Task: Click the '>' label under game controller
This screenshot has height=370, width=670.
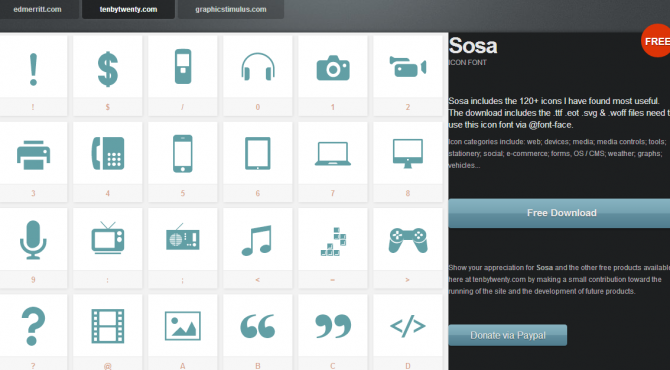Action: (x=408, y=280)
